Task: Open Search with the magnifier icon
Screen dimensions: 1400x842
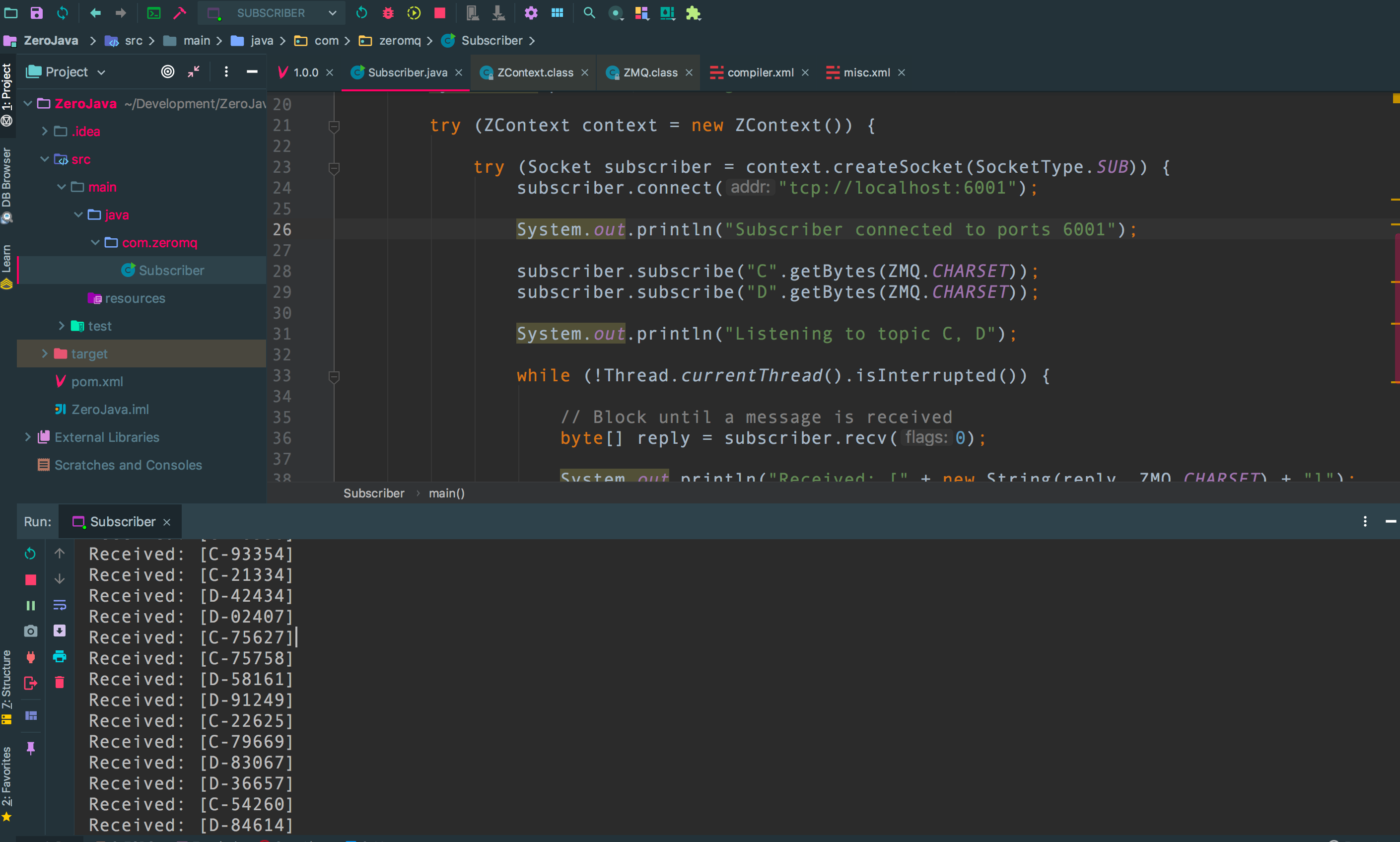Action: coord(589,12)
